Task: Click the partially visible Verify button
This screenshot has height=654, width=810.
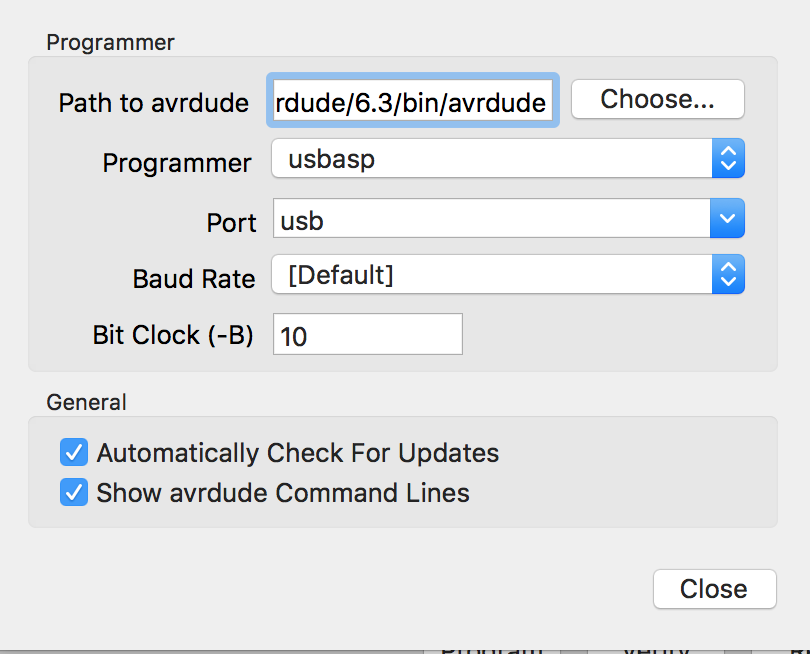Action: (x=656, y=648)
